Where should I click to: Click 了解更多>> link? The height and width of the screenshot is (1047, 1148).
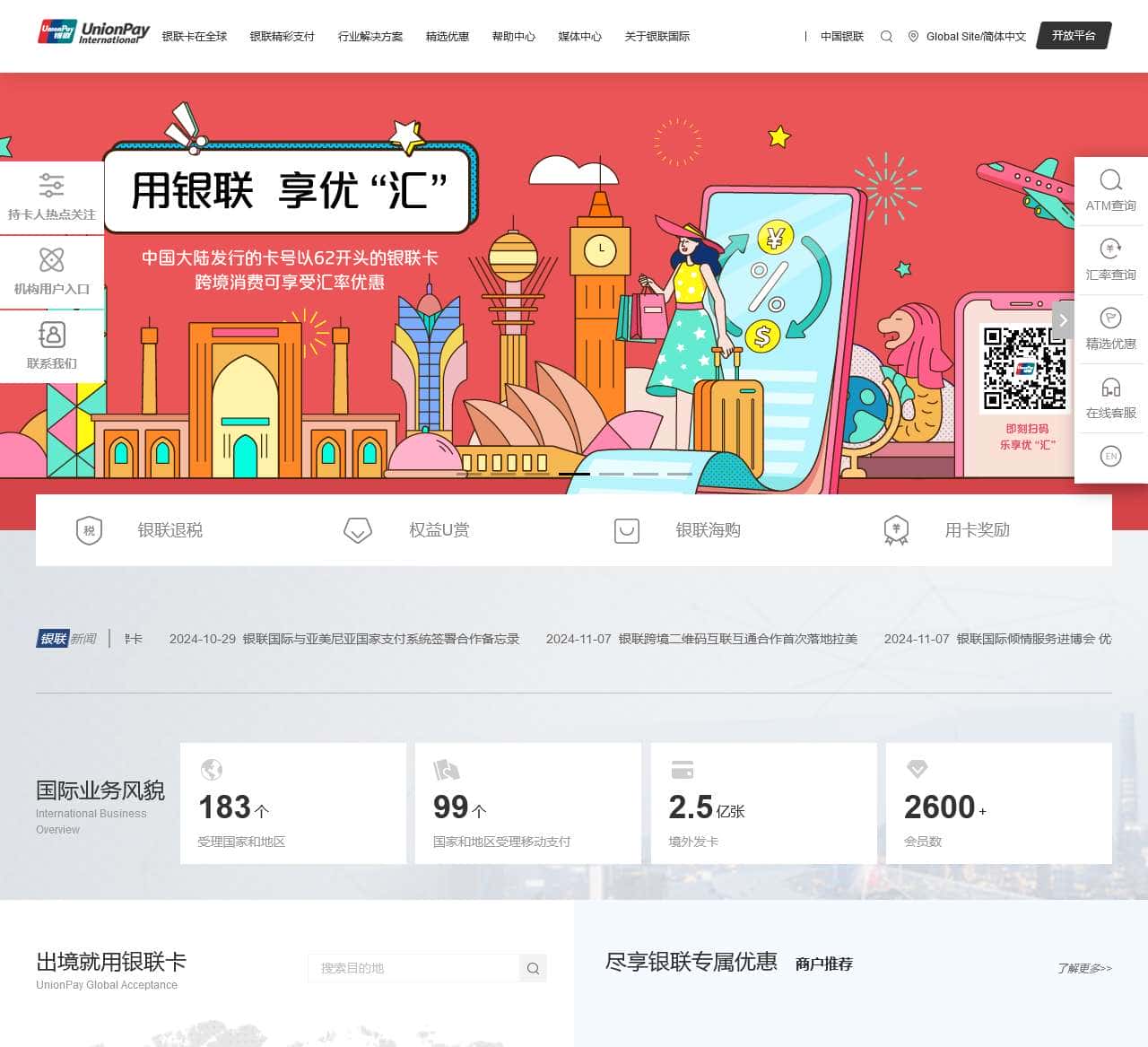(x=1083, y=968)
